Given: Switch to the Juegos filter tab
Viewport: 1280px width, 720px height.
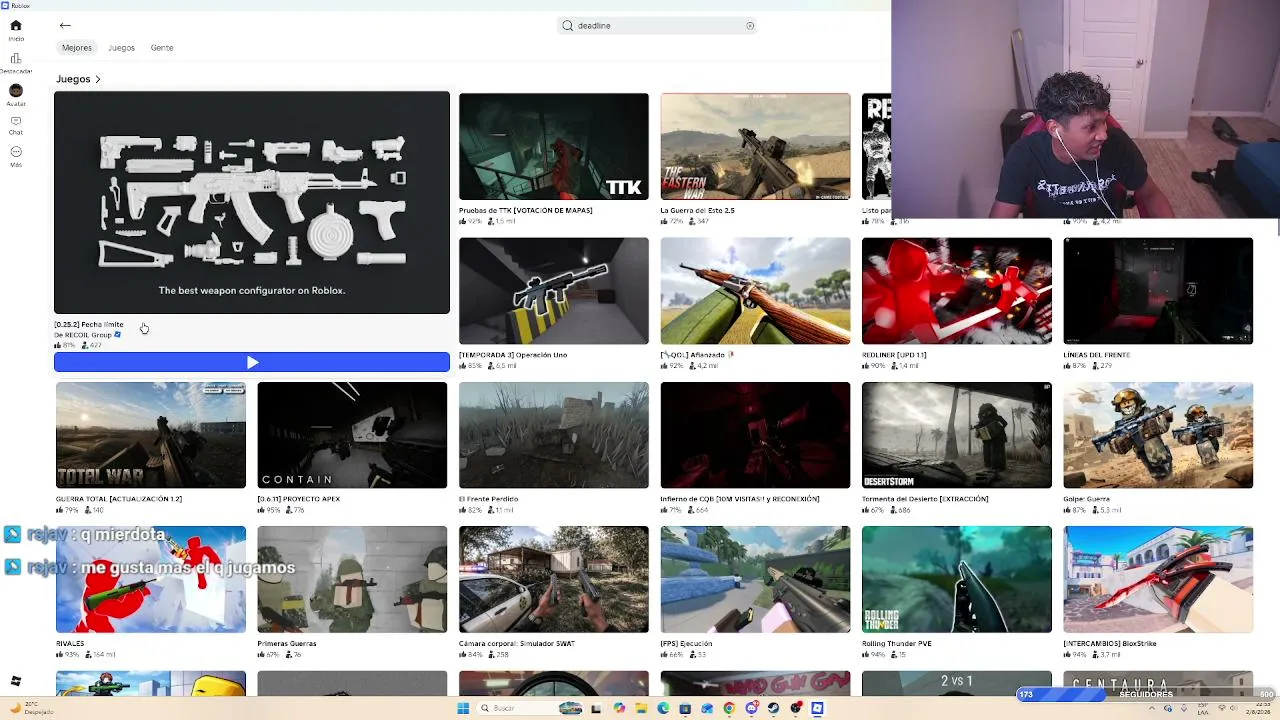Looking at the screenshot, I should [121, 48].
